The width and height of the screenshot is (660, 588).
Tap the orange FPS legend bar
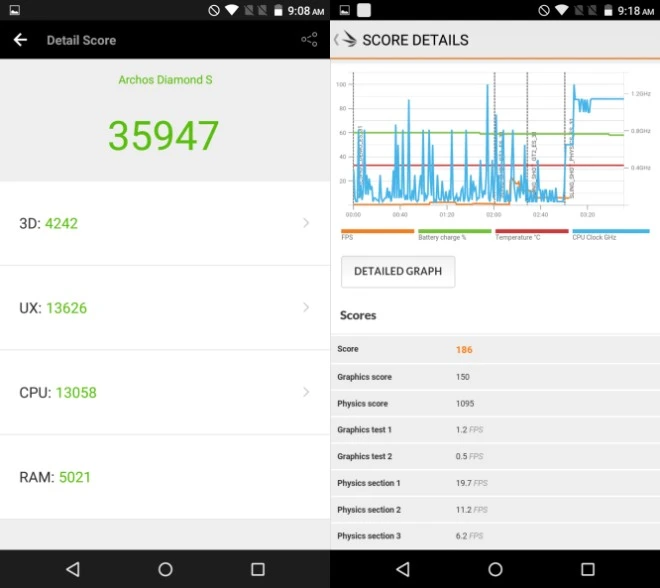coord(377,232)
